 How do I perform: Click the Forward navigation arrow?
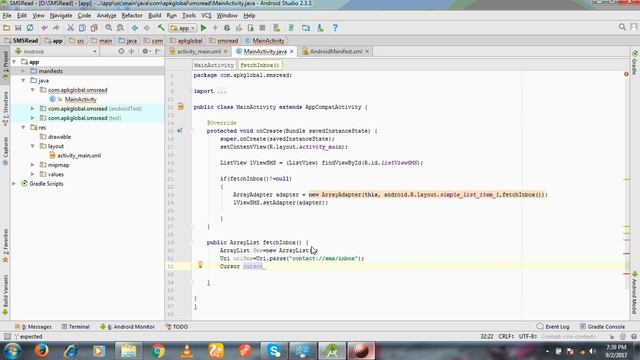pyautogui.click(x=147, y=28)
